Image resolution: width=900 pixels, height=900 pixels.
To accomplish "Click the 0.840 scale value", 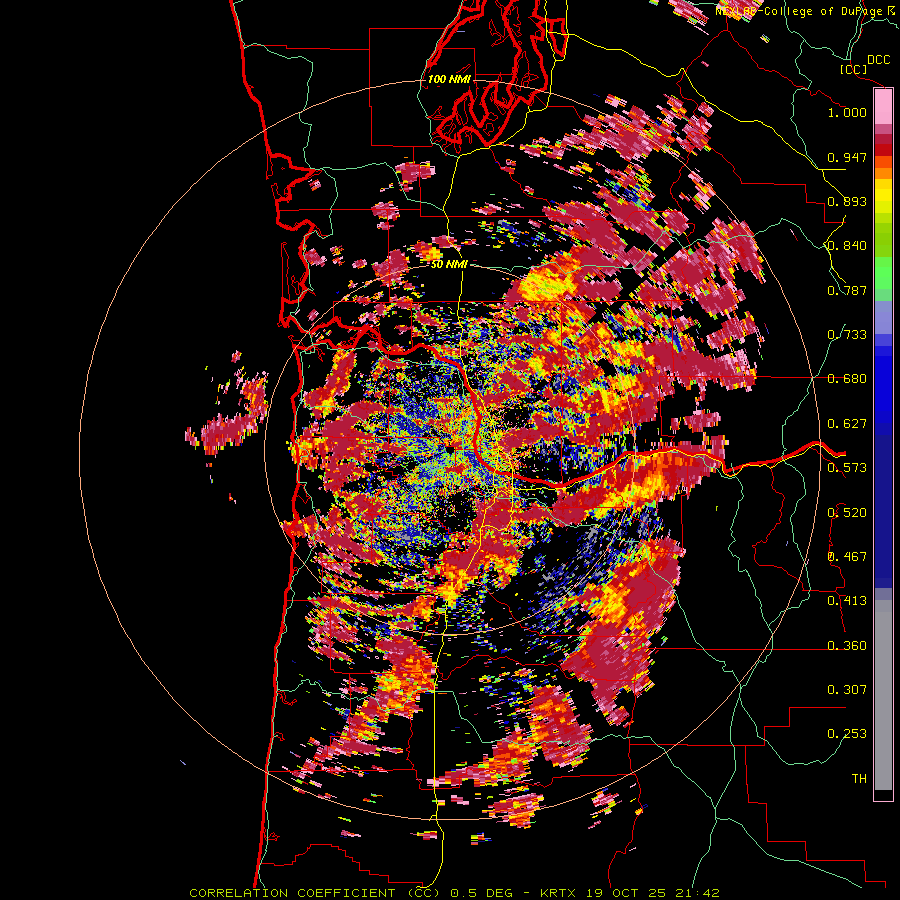I will [x=847, y=246].
